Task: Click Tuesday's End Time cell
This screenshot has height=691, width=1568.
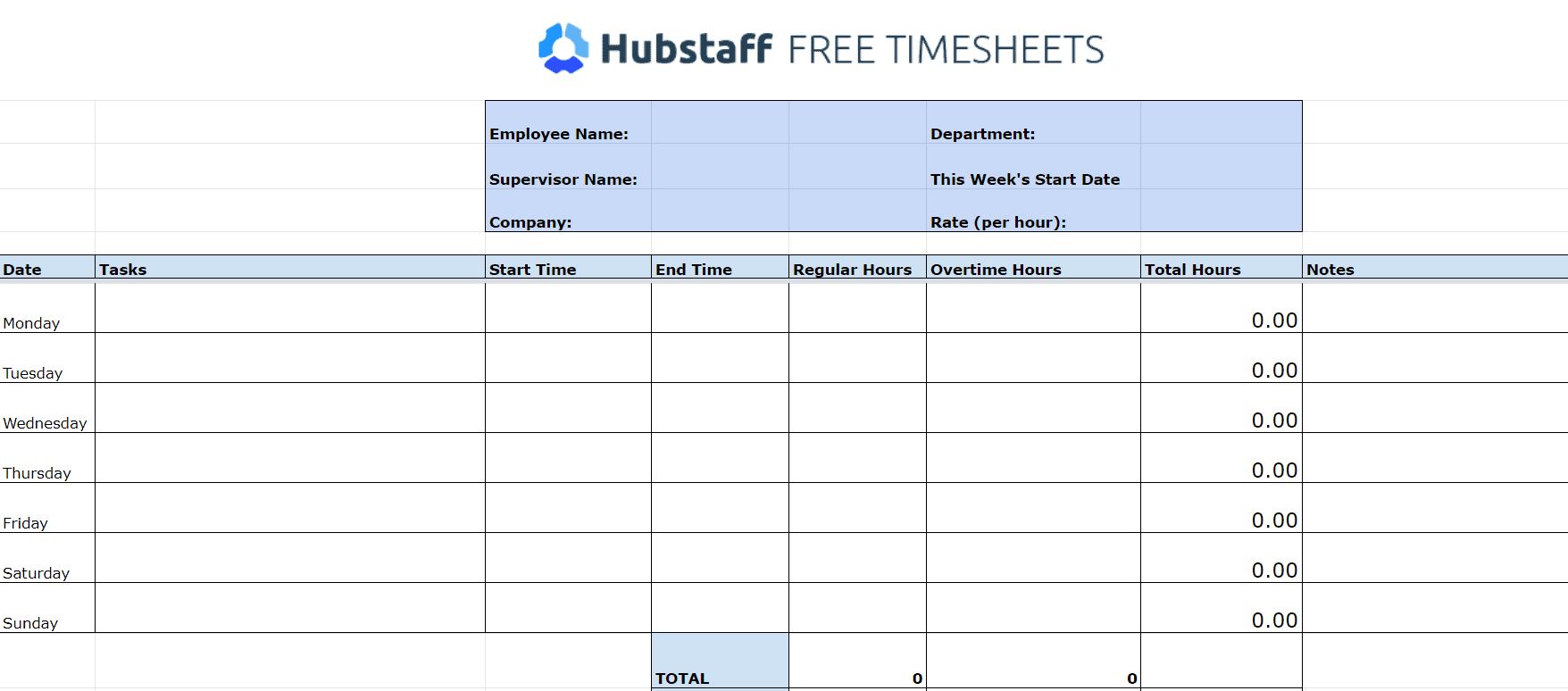Action: pyautogui.click(x=720, y=358)
